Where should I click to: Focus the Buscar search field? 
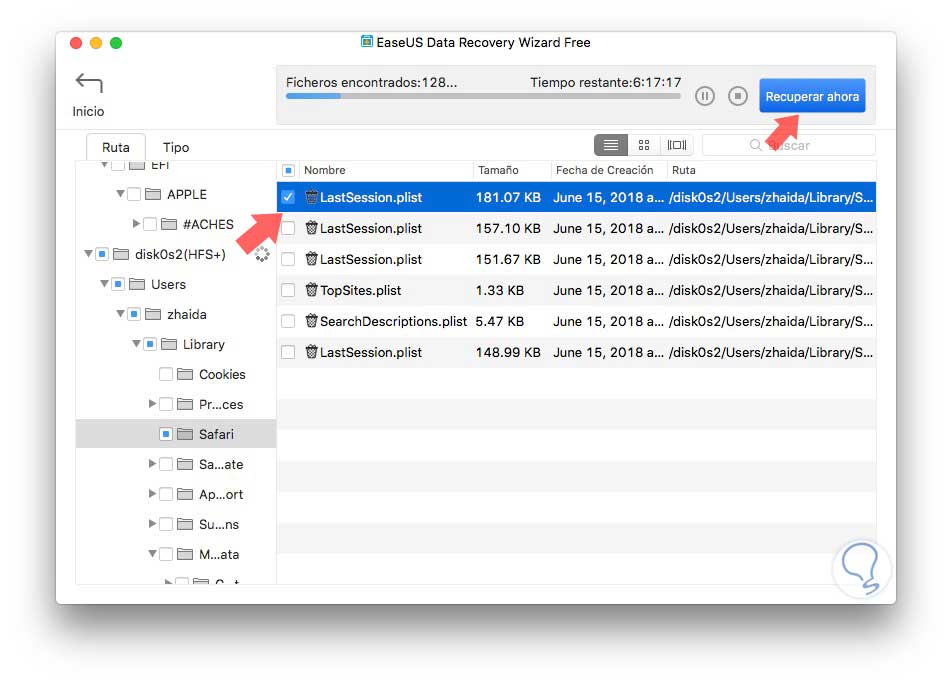[789, 145]
